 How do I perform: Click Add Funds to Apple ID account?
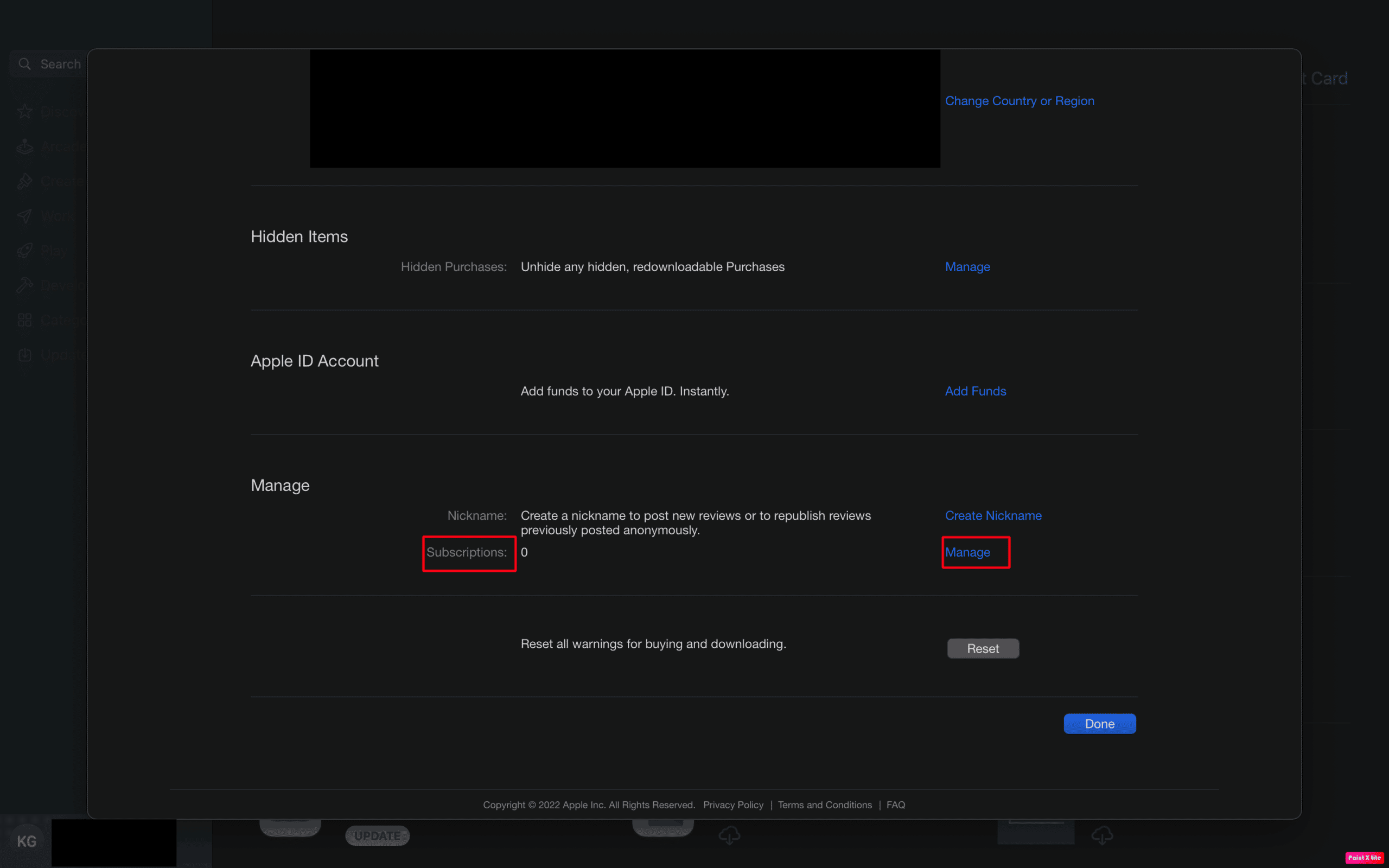(975, 391)
